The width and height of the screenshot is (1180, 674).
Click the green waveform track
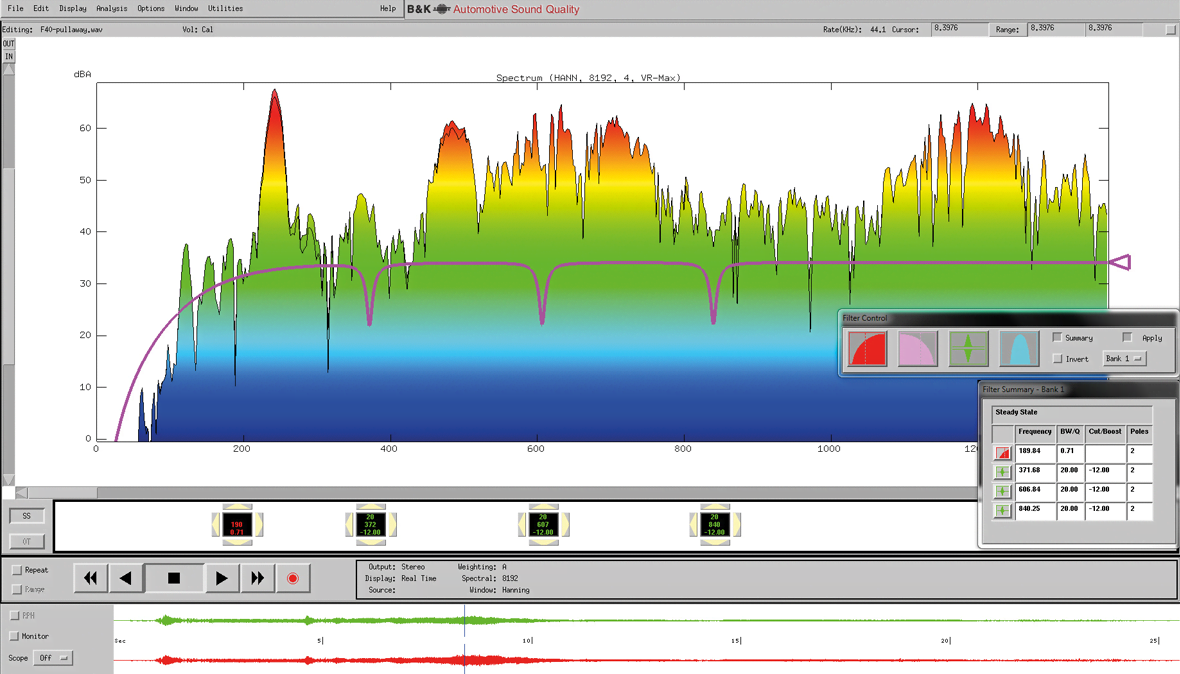click(x=646, y=621)
